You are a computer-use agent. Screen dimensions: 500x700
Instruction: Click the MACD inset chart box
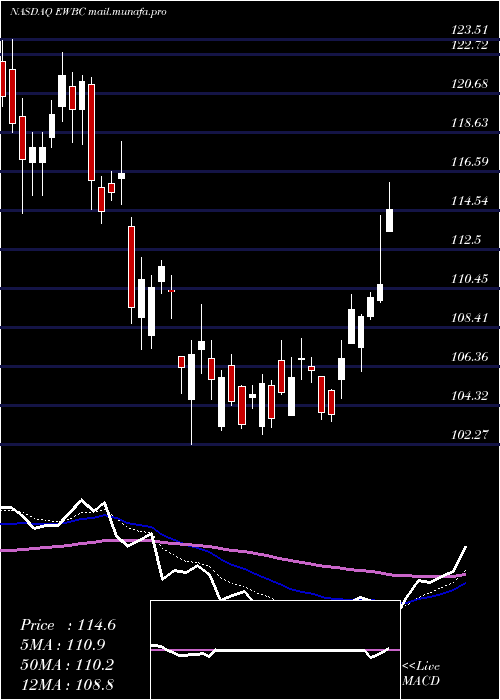pyautogui.click(x=275, y=650)
